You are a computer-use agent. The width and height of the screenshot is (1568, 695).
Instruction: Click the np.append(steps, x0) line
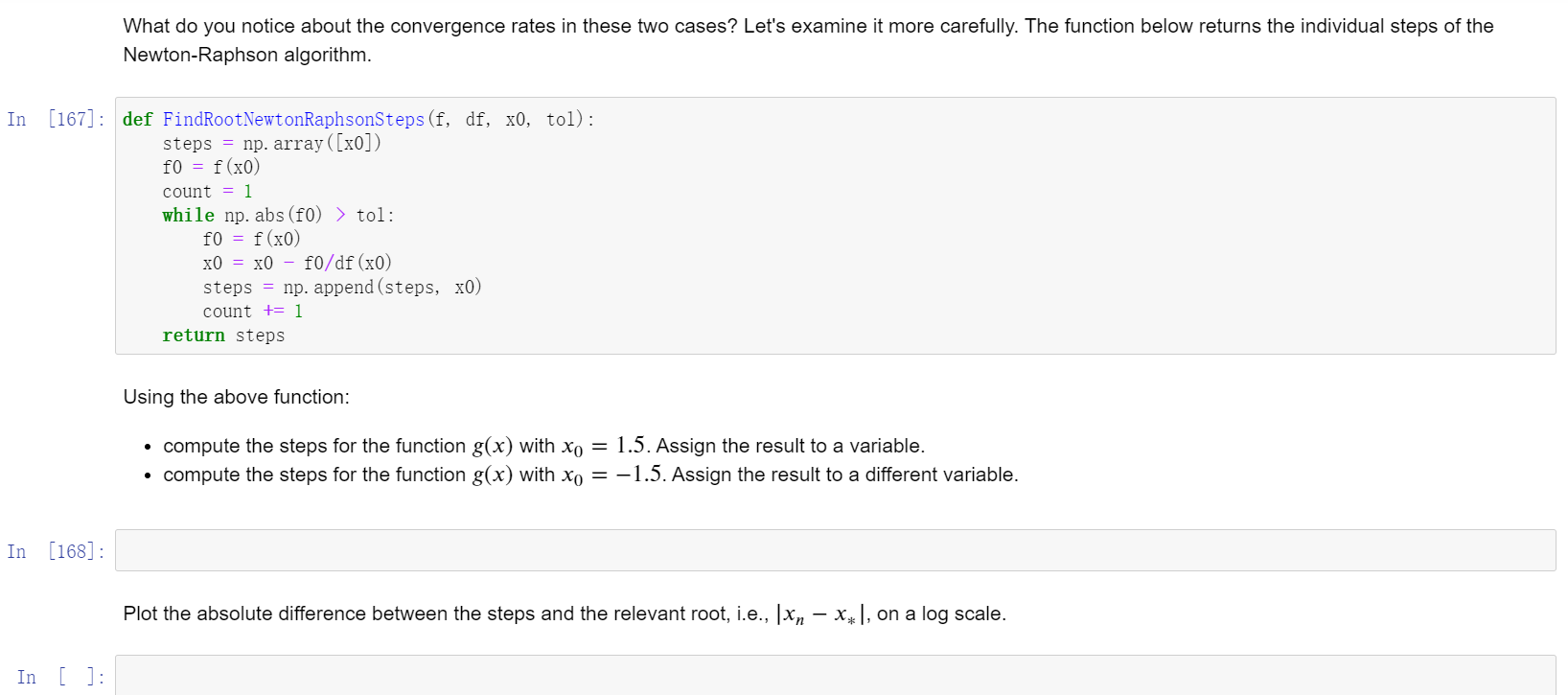(340, 287)
